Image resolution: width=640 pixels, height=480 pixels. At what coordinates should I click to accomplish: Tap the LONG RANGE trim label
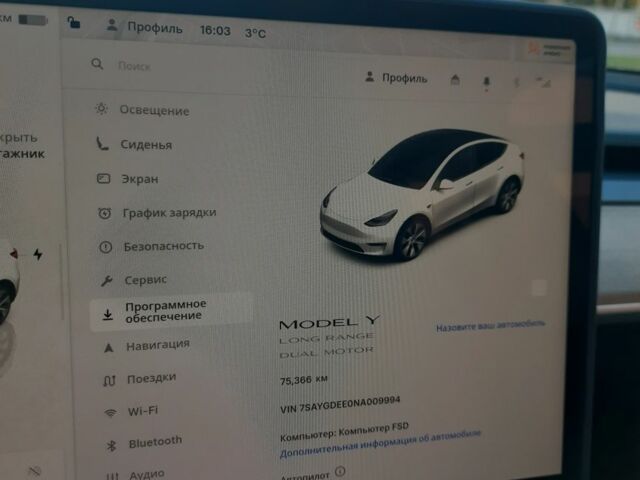click(x=326, y=338)
